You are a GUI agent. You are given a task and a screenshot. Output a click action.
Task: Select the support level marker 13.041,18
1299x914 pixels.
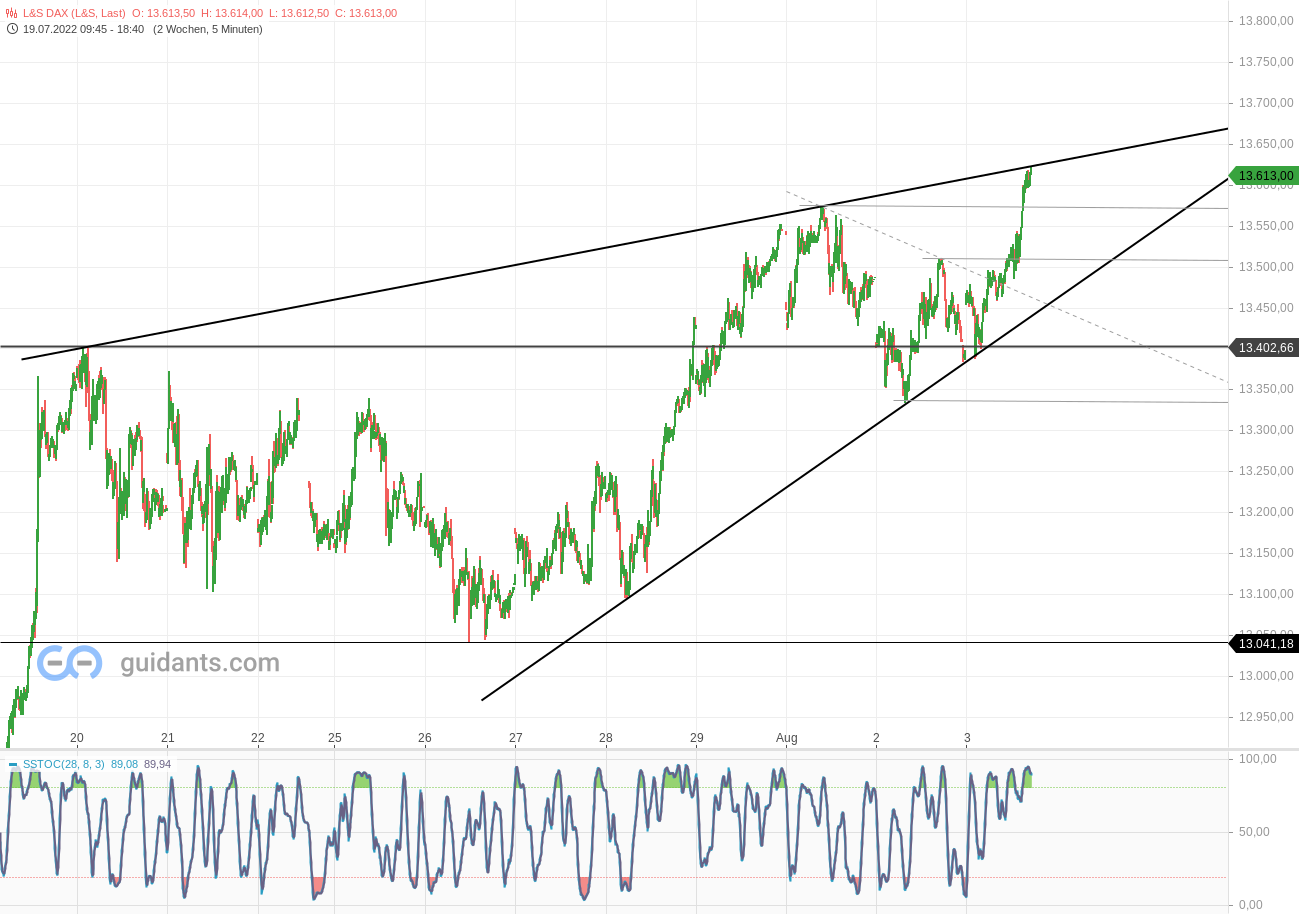pyautogui.click(x=1263, y=644)
